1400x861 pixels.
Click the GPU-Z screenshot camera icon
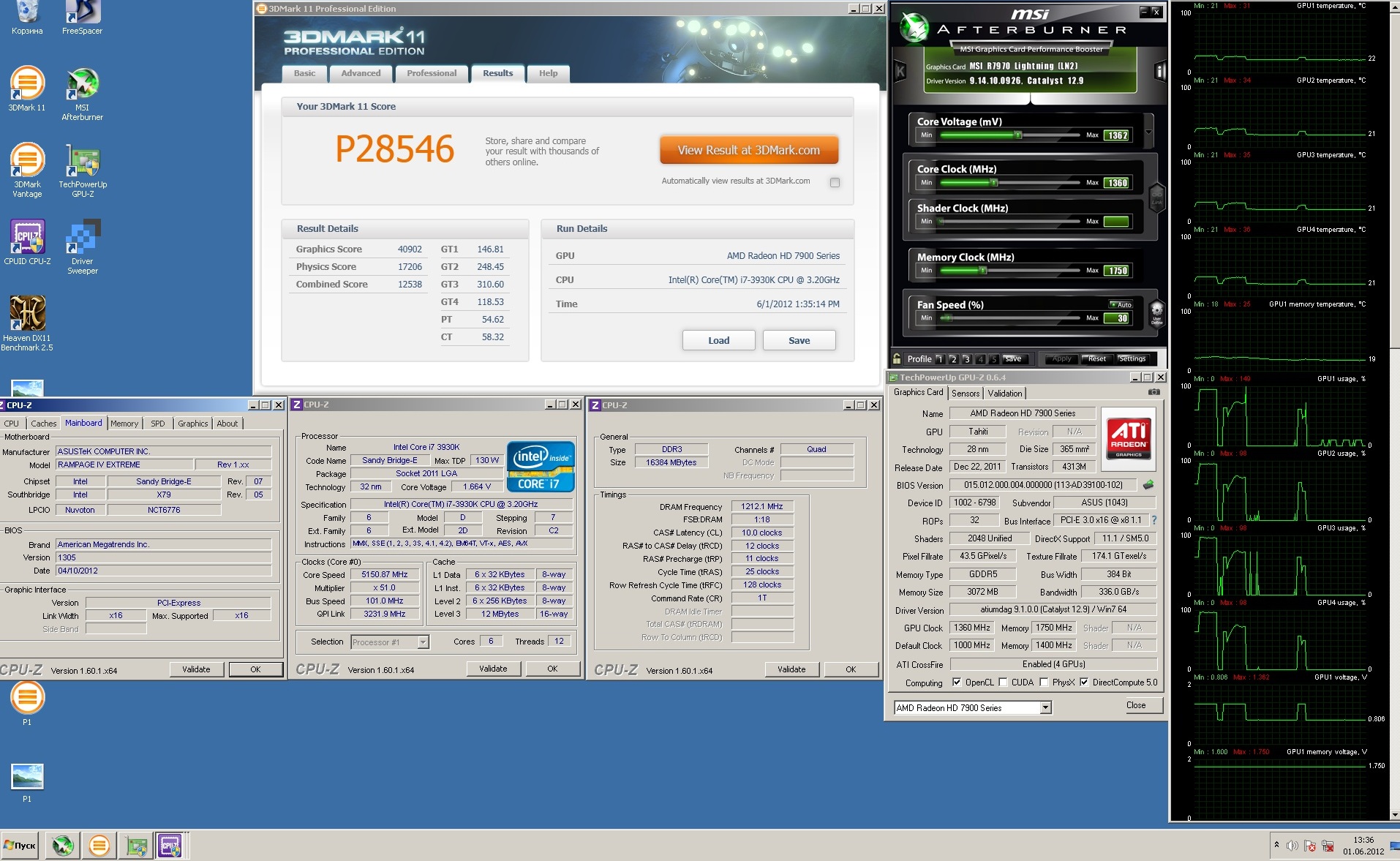(1154, 392)
